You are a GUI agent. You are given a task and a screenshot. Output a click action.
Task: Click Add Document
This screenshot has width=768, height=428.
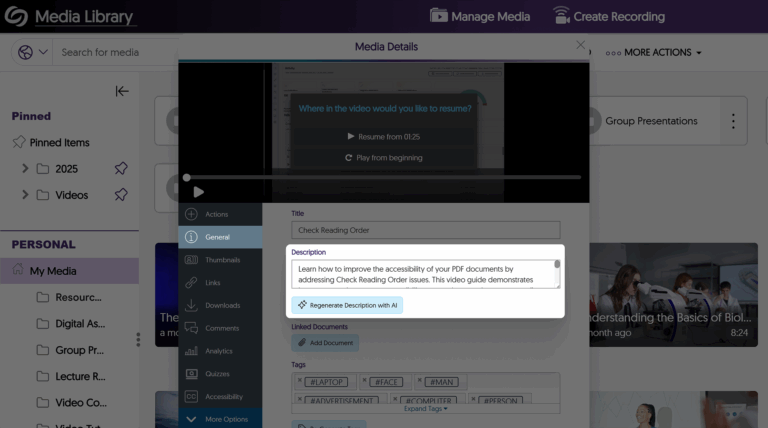pyautogui.click(x=325, y=343)
